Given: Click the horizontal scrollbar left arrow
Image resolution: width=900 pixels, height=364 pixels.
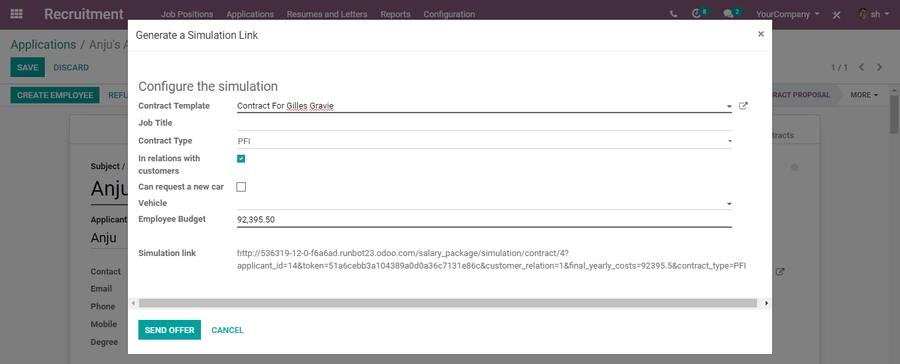Looking at the screenshot, I should [133, 303].
